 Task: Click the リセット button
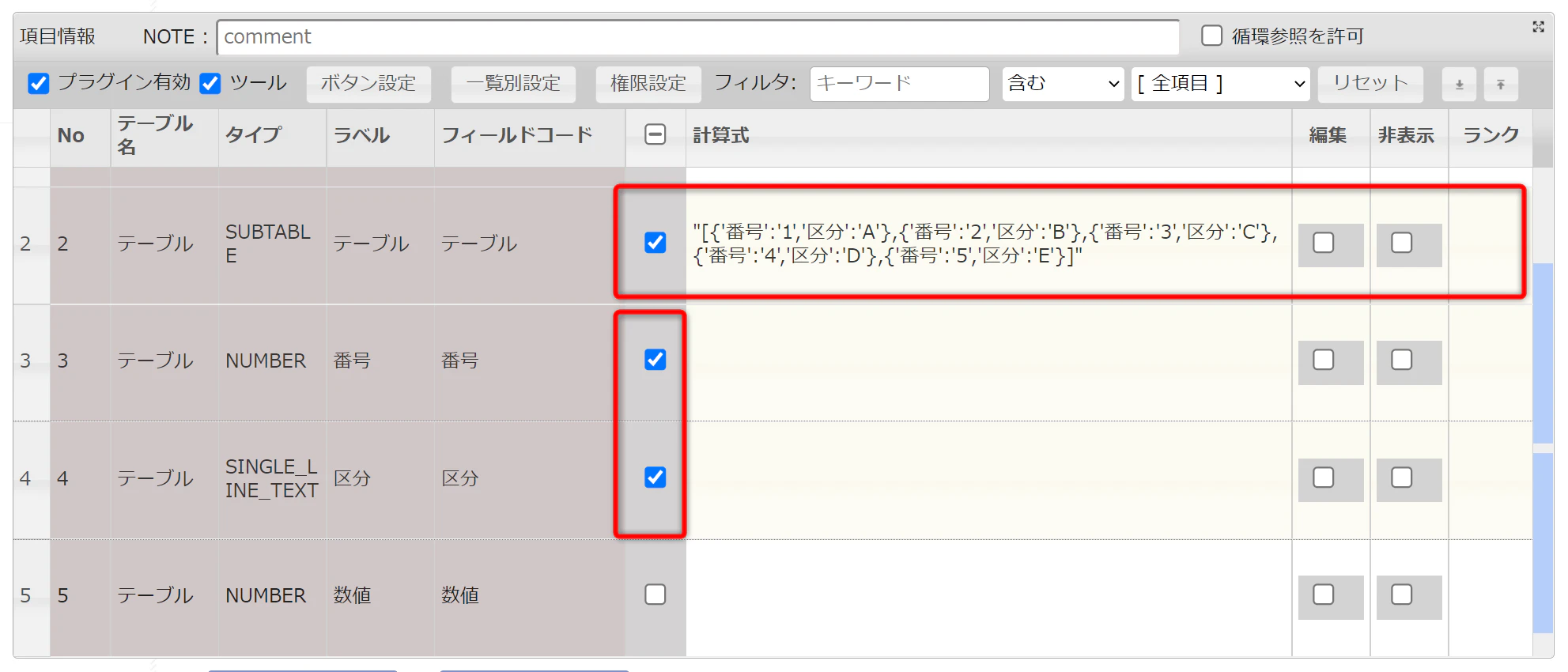(x=1370, y=84)
